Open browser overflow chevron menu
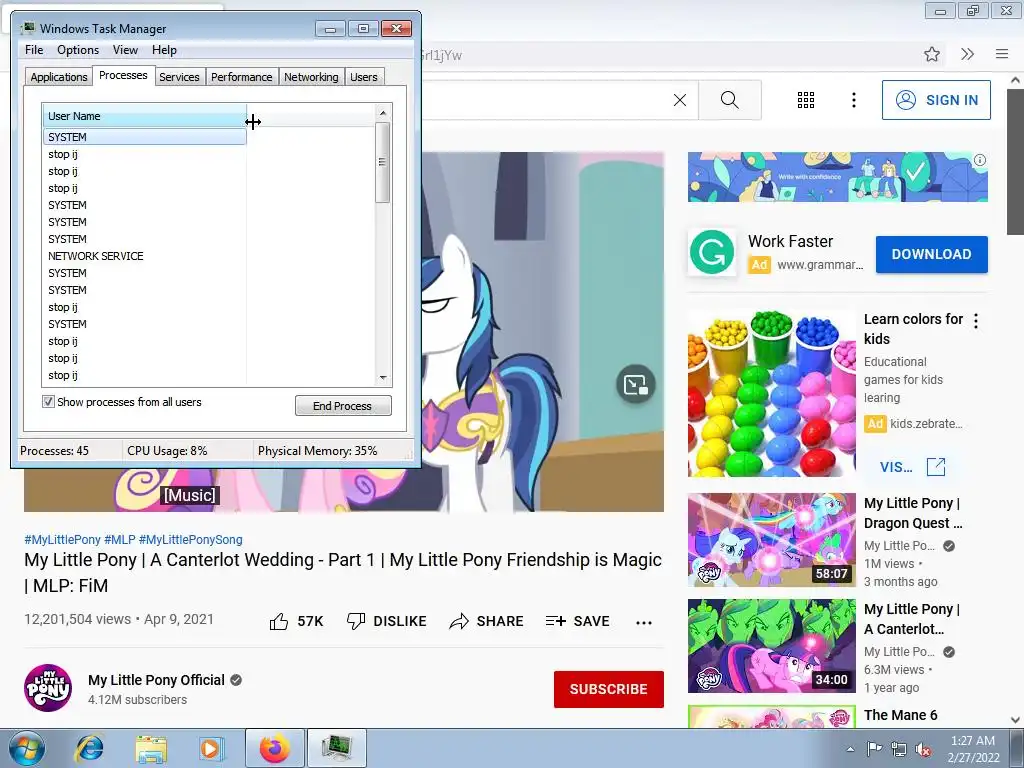This screenshot has width=1024, height=768. click(x=968, y=54)
